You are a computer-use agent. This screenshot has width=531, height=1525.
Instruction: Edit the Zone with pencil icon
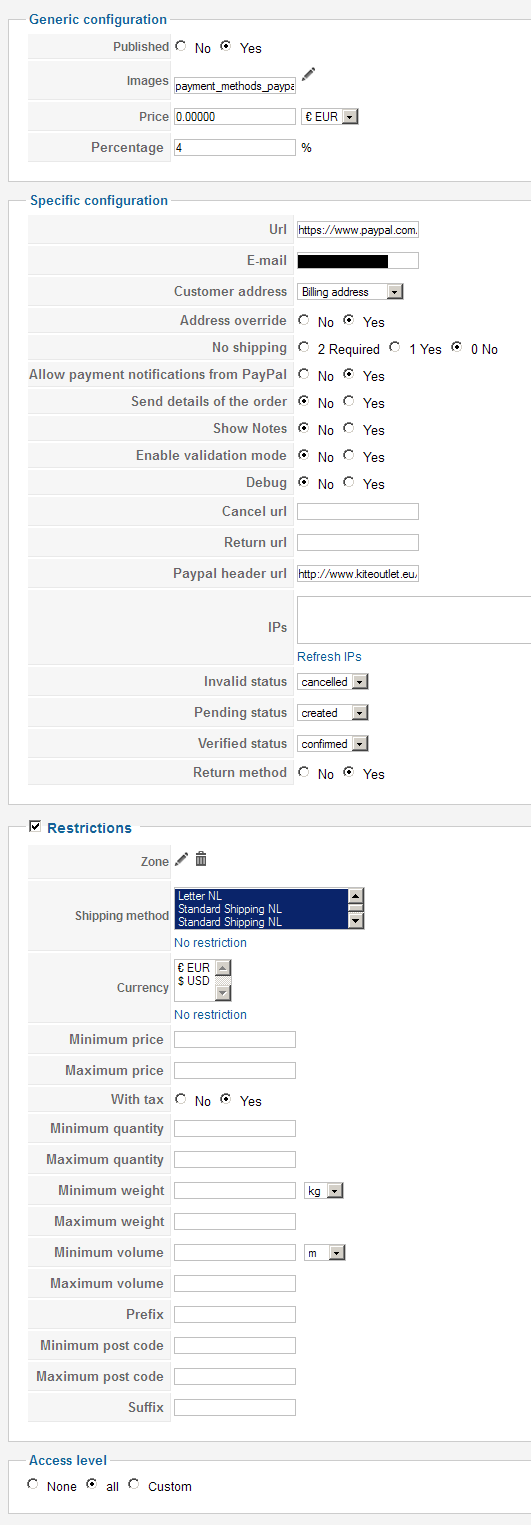[181, 858]
